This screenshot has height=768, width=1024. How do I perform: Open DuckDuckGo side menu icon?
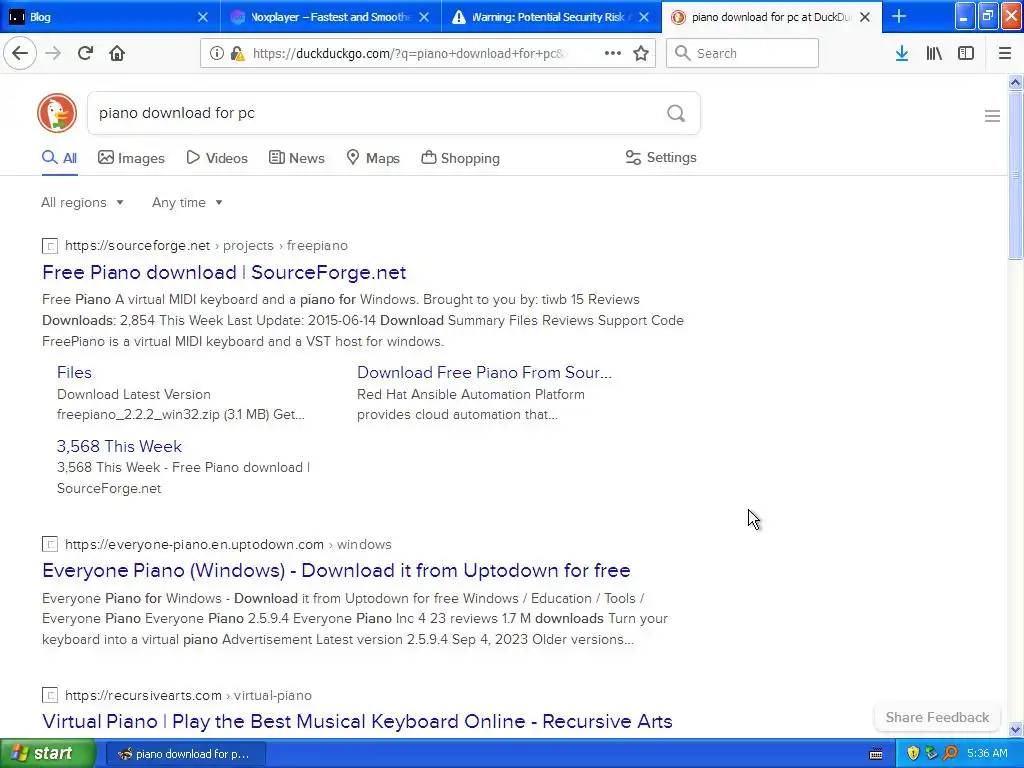point(992,116)
